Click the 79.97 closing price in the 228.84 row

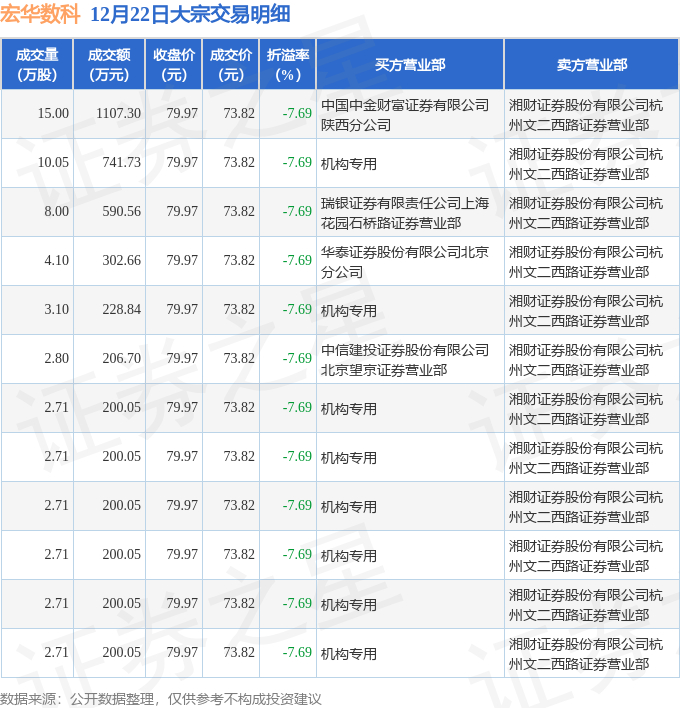(182, 309)
